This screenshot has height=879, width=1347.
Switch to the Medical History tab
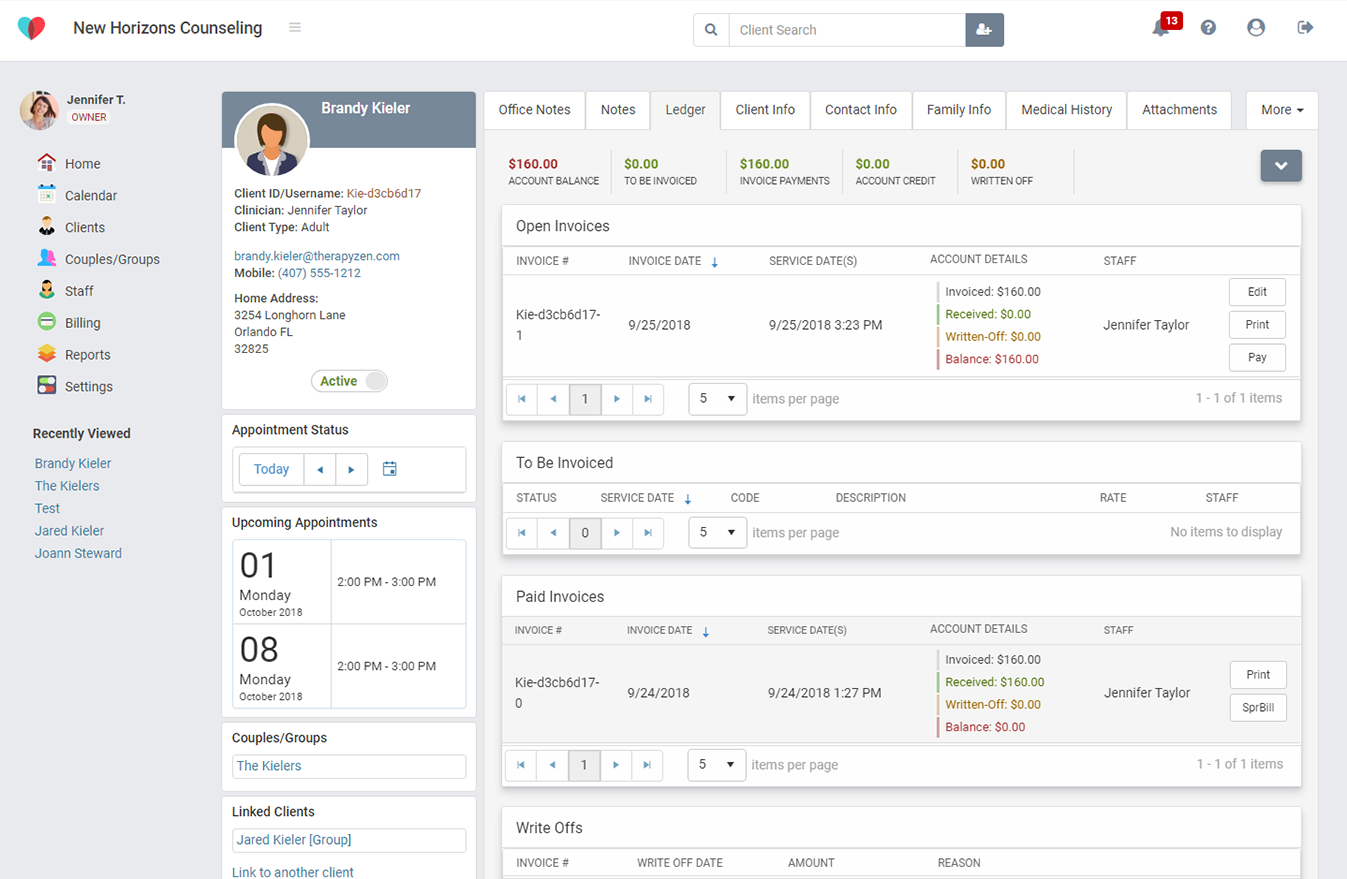[x=1066, y=110]
